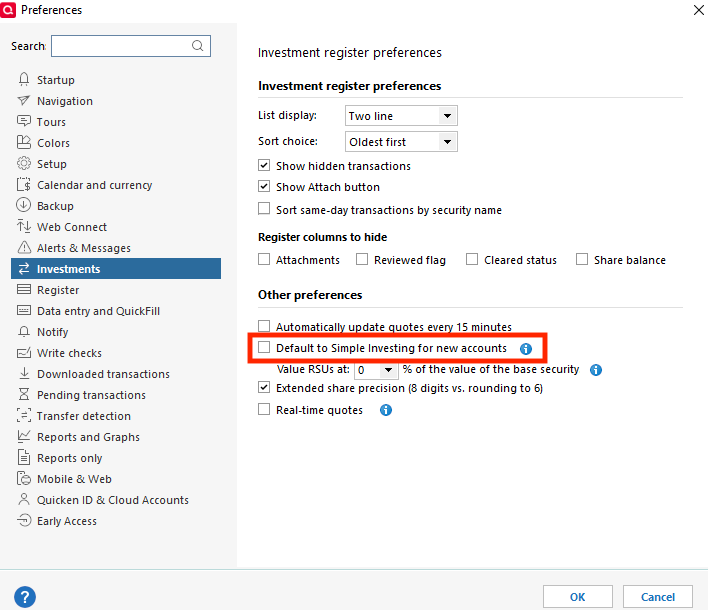Enable Real-time quotes checkbox
This screenshot has height=610, width=708.
pyautogui.click(x=264, y=409)
